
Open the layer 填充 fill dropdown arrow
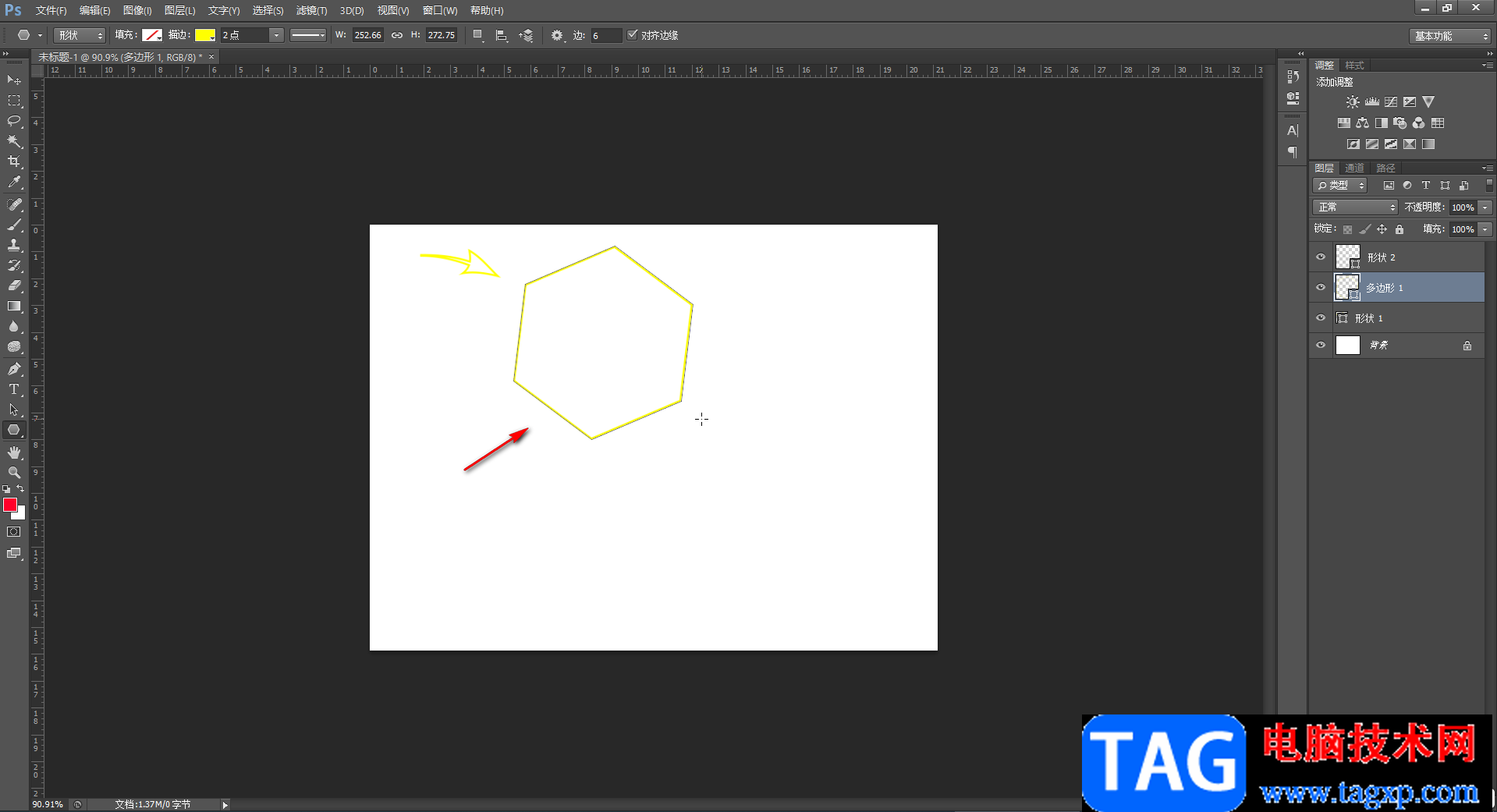point(1485,229)
